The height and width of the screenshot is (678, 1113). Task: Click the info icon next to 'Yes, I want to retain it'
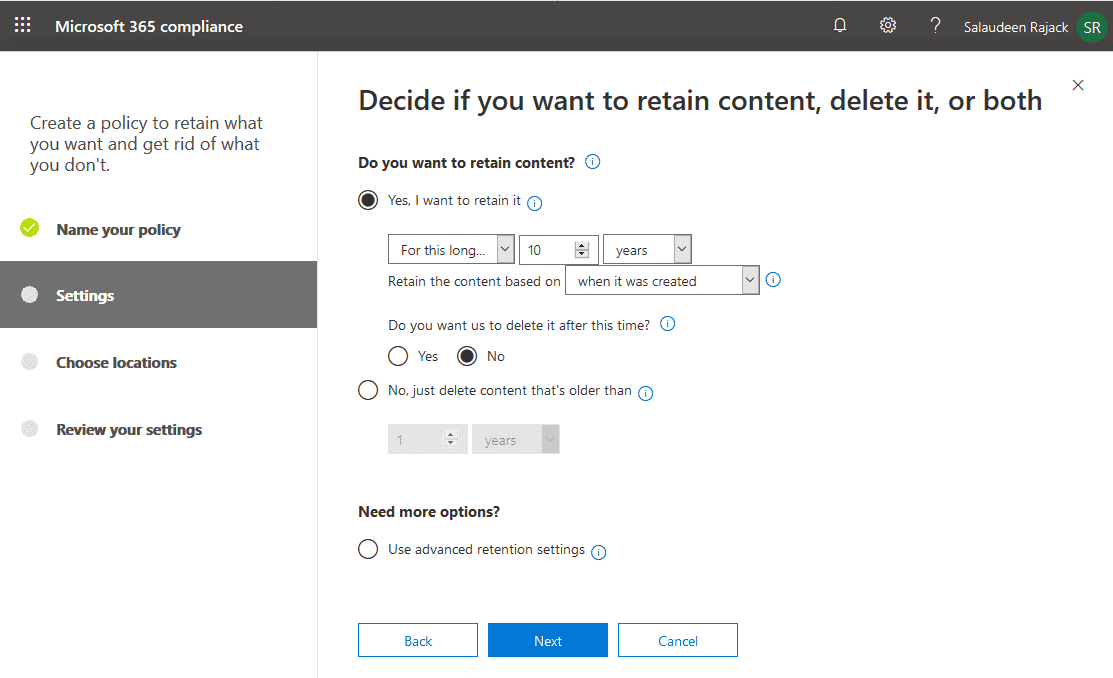tap(534, 203)
